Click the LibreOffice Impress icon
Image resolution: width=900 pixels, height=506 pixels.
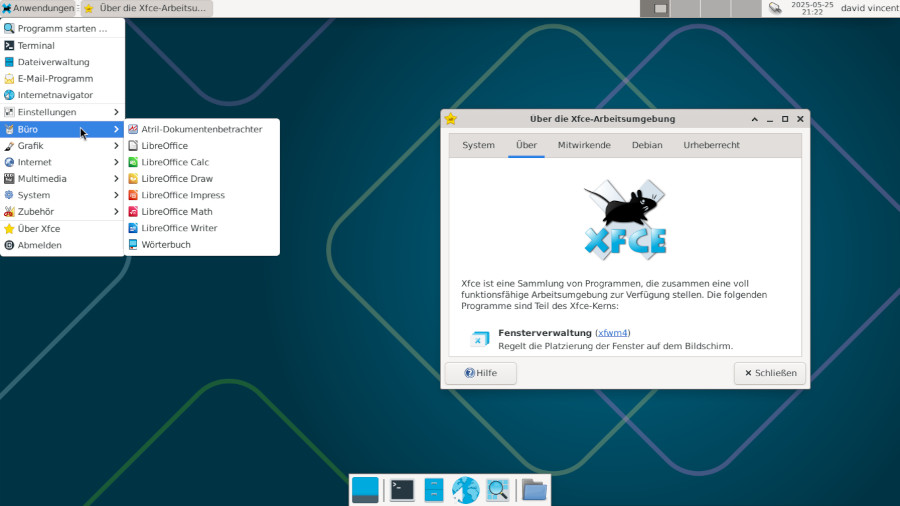pyautogui.click(x=133, y=195)
